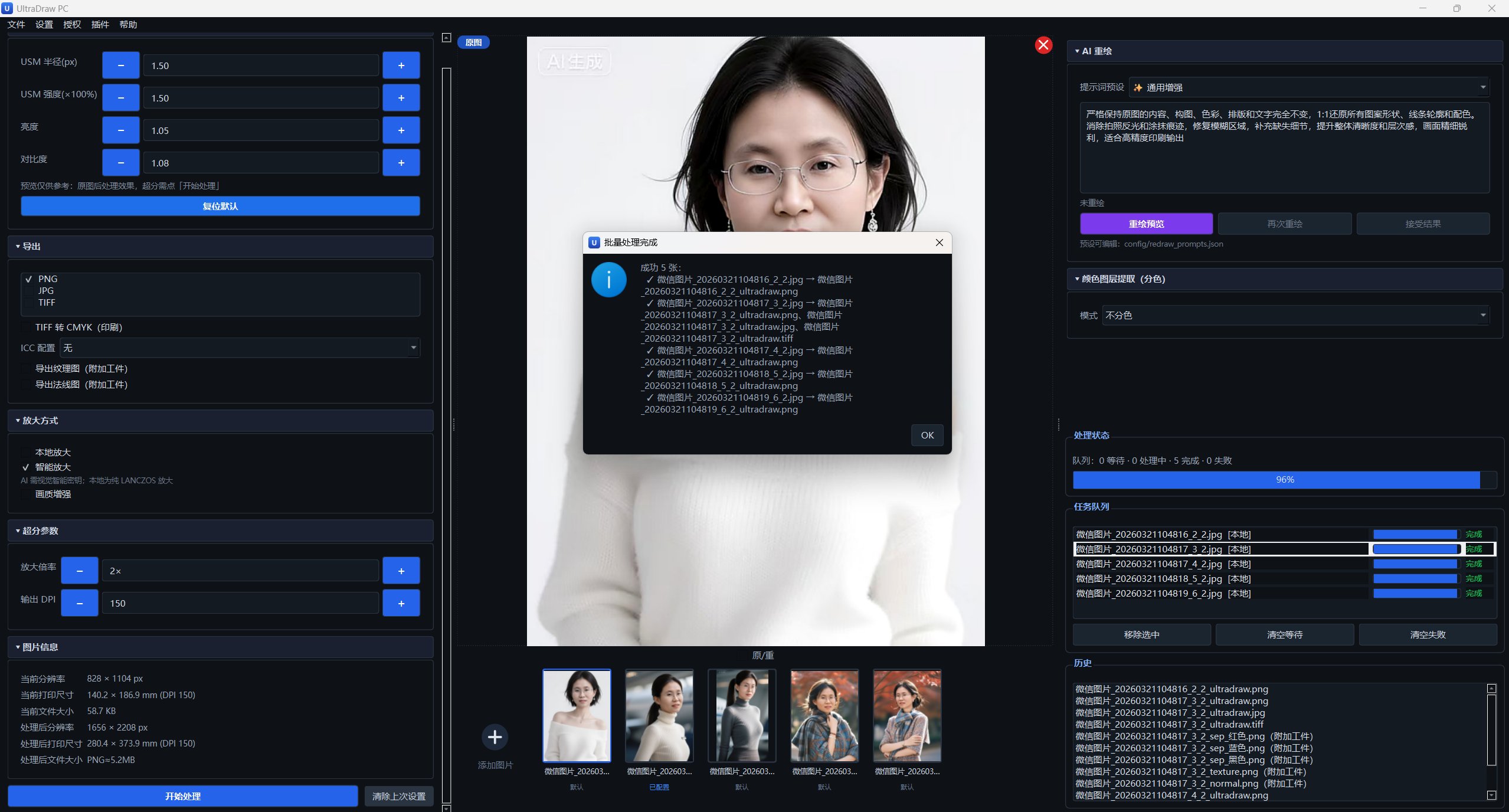Enable 导出法线图 (附加工件) checkbox
The image size is (1509, 812).
26,385
